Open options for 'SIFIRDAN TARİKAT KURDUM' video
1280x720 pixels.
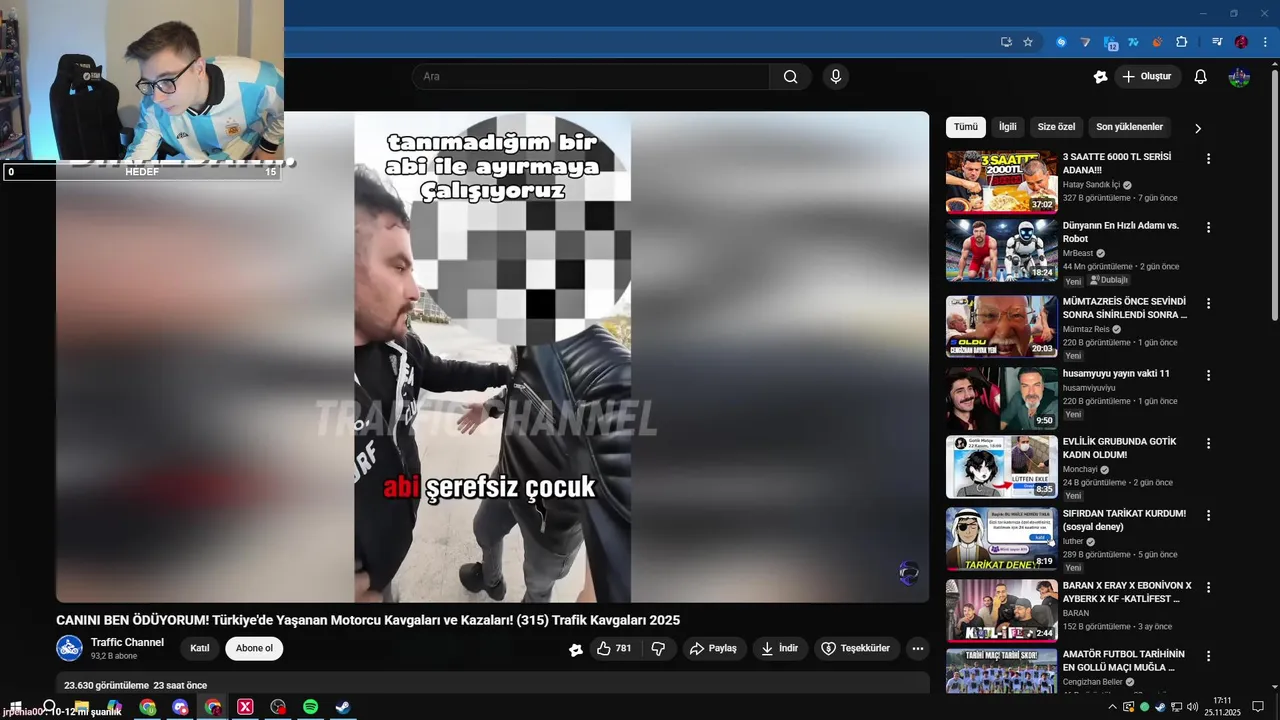pos(1208,515)
